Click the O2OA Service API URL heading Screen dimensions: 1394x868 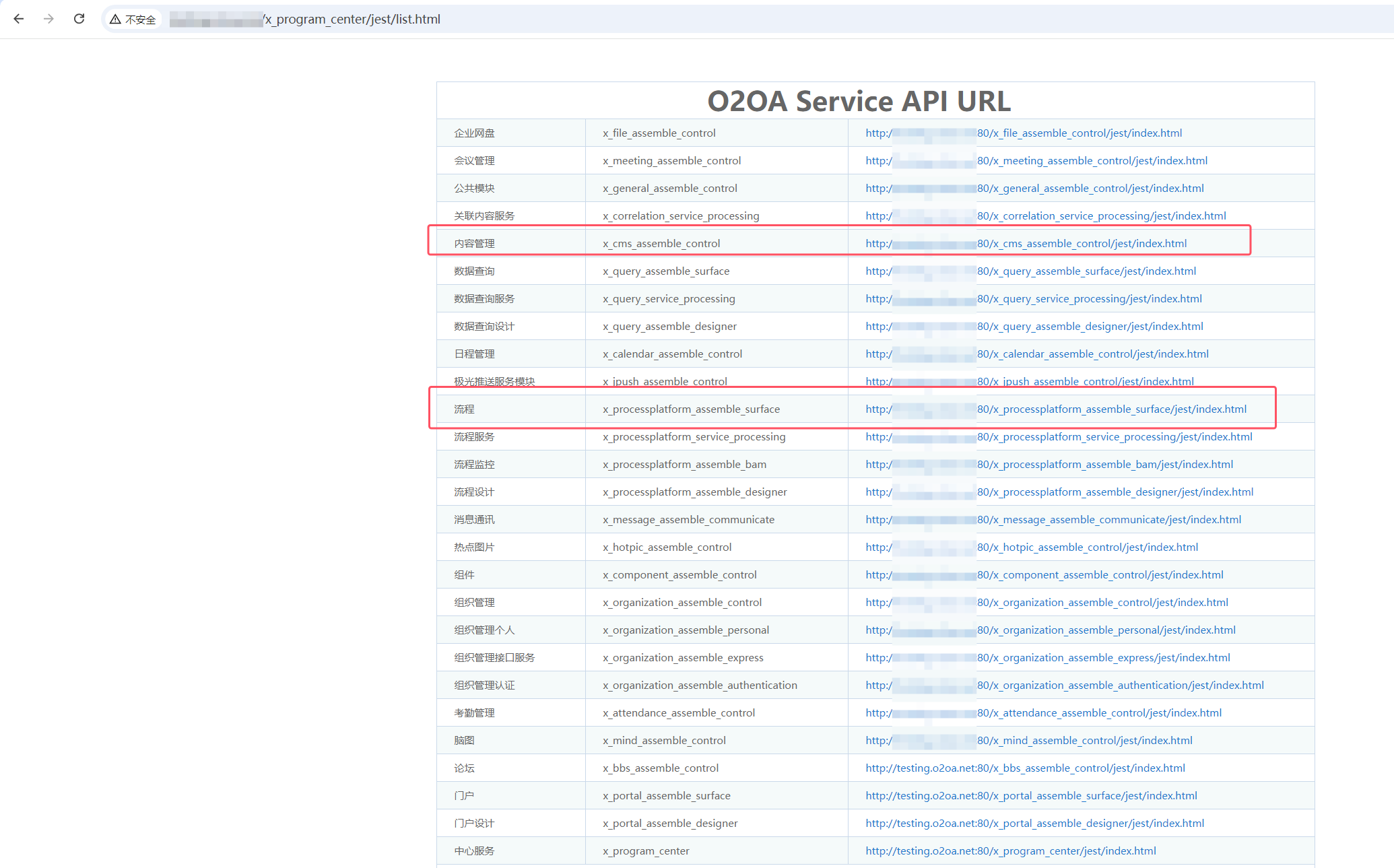click(859, 102)
